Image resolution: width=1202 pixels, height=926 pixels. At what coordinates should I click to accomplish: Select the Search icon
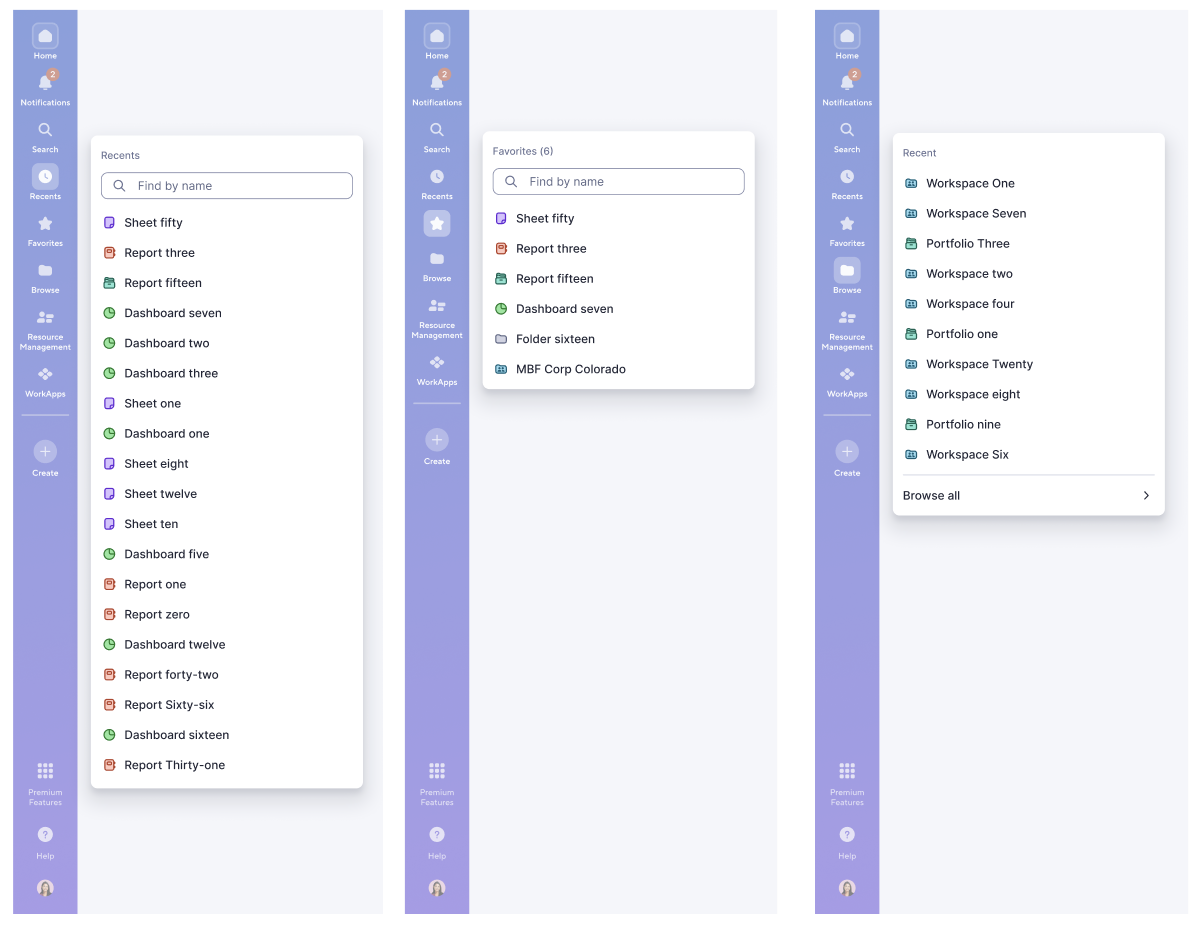coord(45,130)
